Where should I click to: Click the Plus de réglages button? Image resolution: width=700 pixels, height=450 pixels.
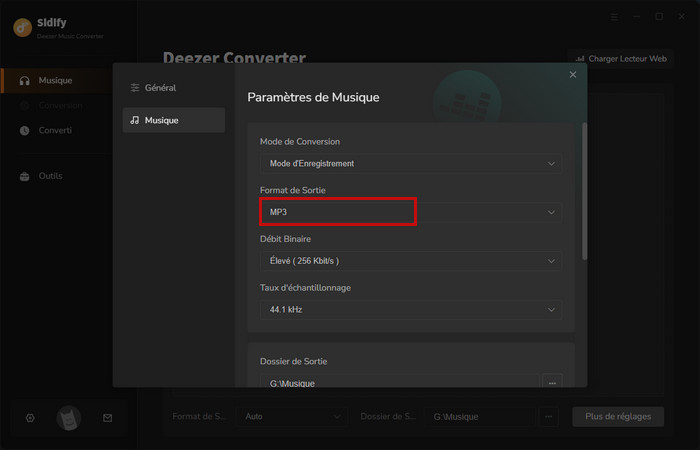pos(617,416)
